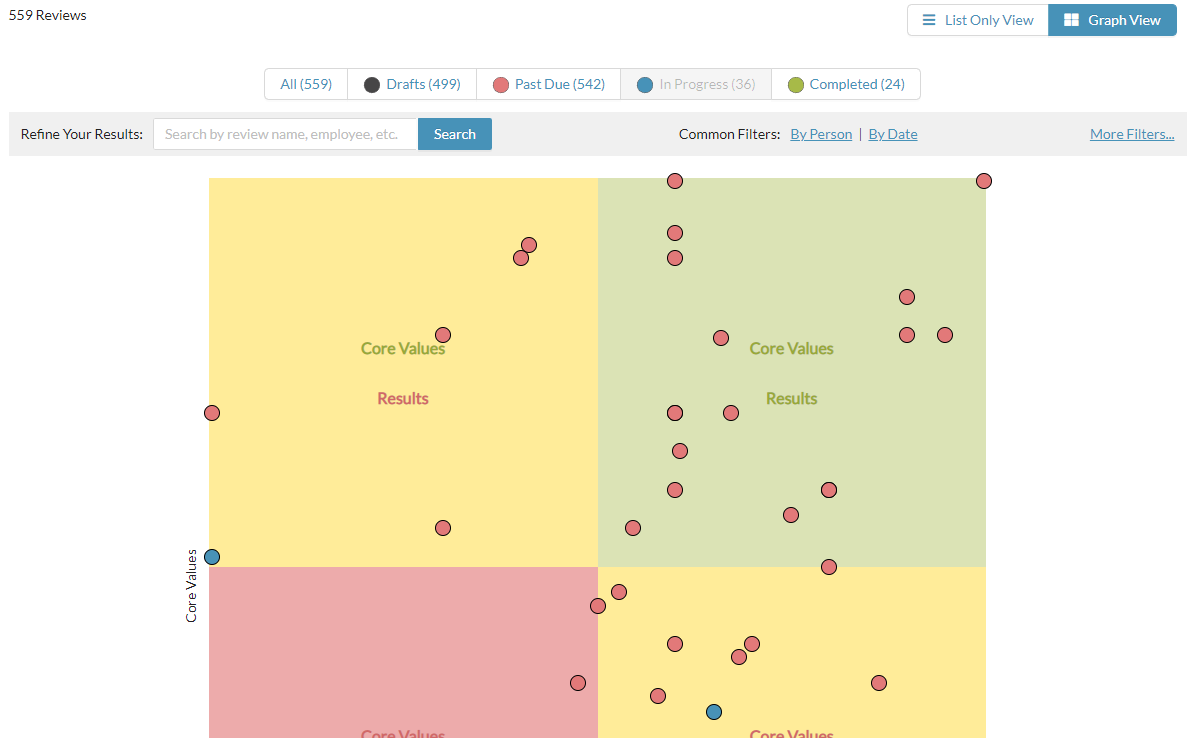Click the blue In Progress status circle
The height and width of the screenshot is (738, 1195).
[x=645, y=85]
